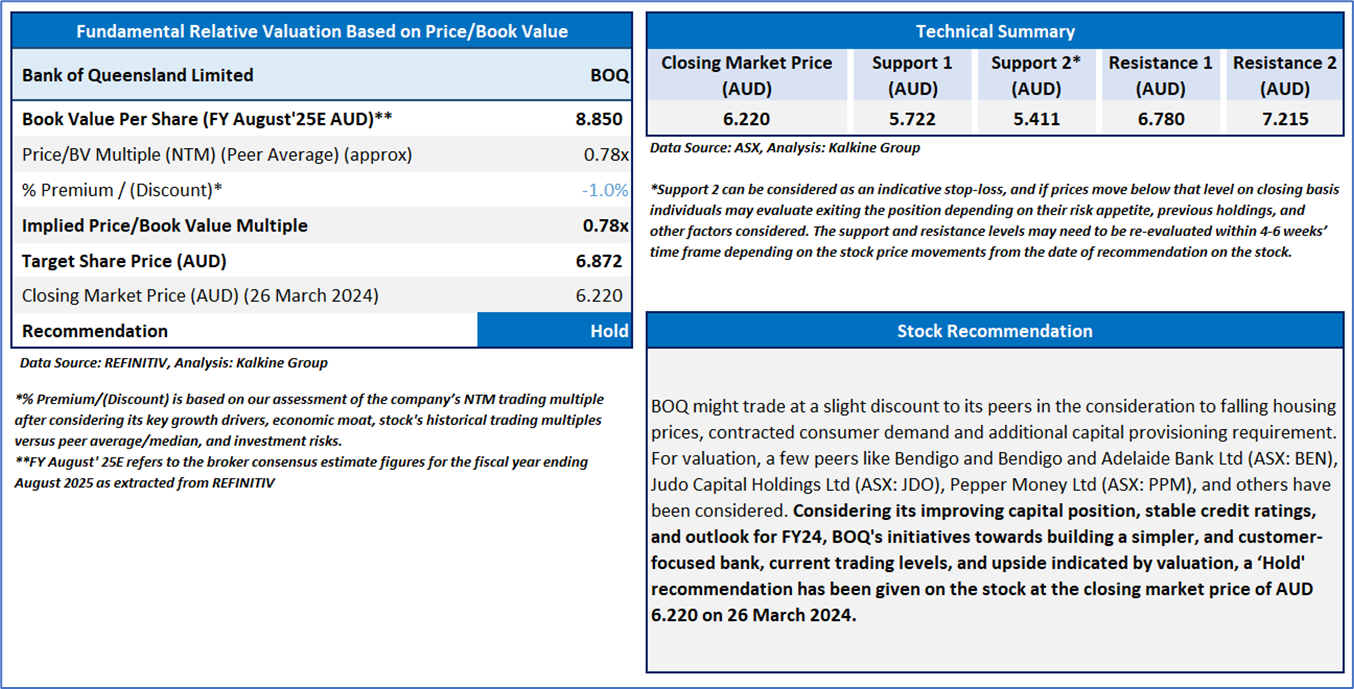Select the 'Resistance 2 (AUD)' column header
1354x689 pixels.
(1284, 75)
